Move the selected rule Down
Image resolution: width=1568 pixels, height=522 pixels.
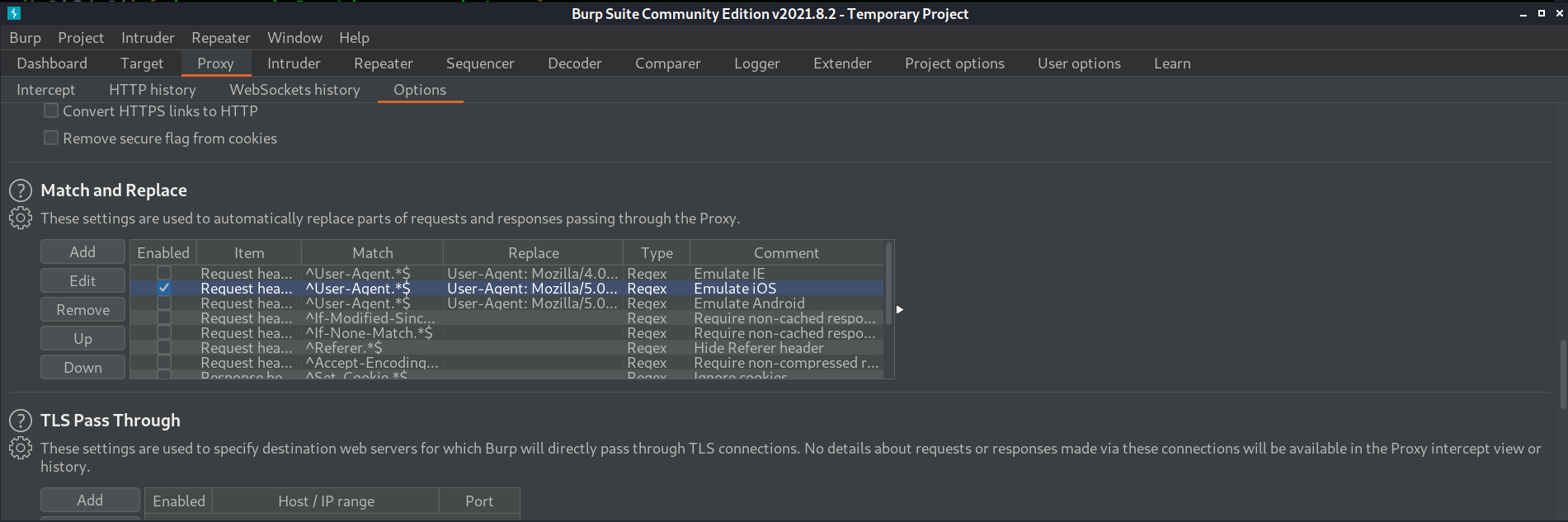tap(82, 367)
